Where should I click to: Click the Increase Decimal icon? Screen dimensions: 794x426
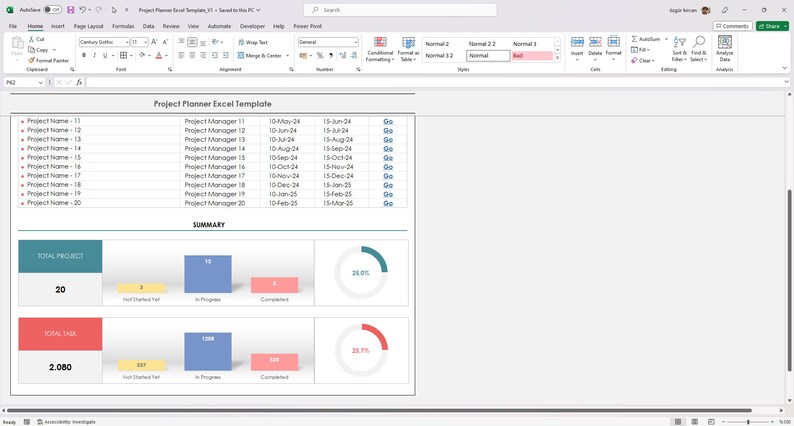[343, 55]
